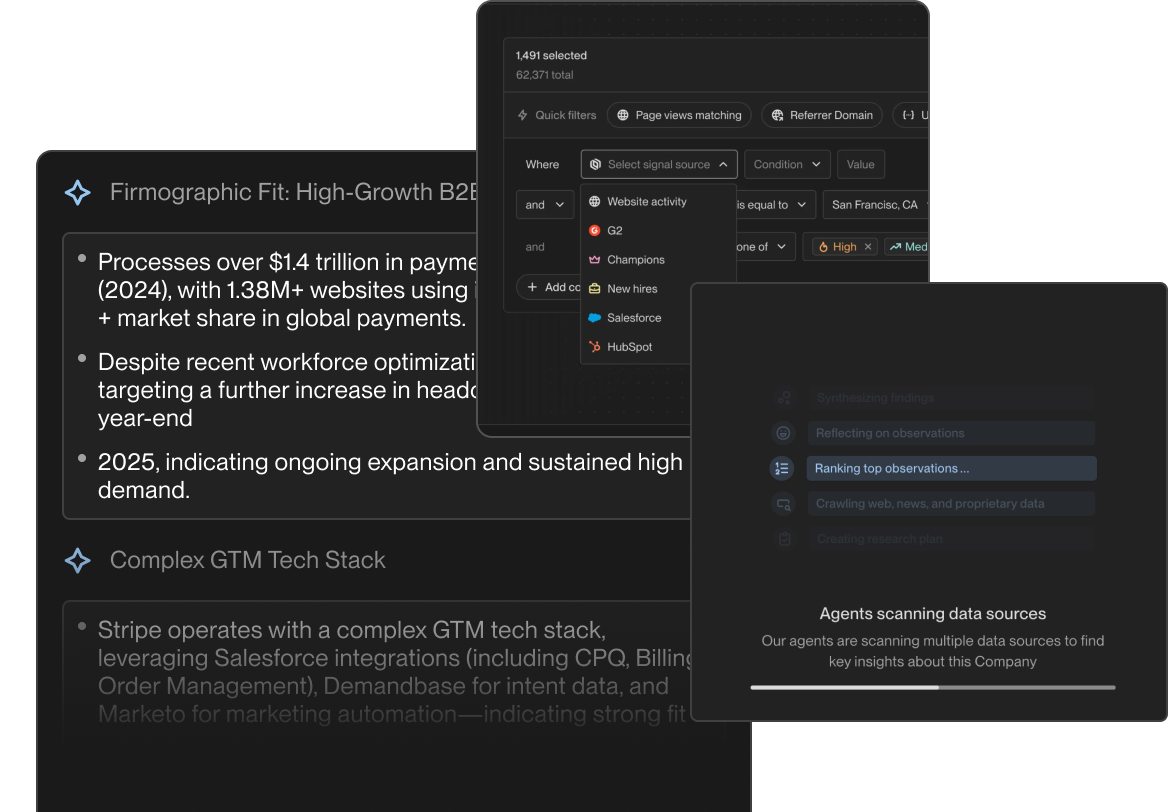Click the High priority tag

tap(845, 247)
